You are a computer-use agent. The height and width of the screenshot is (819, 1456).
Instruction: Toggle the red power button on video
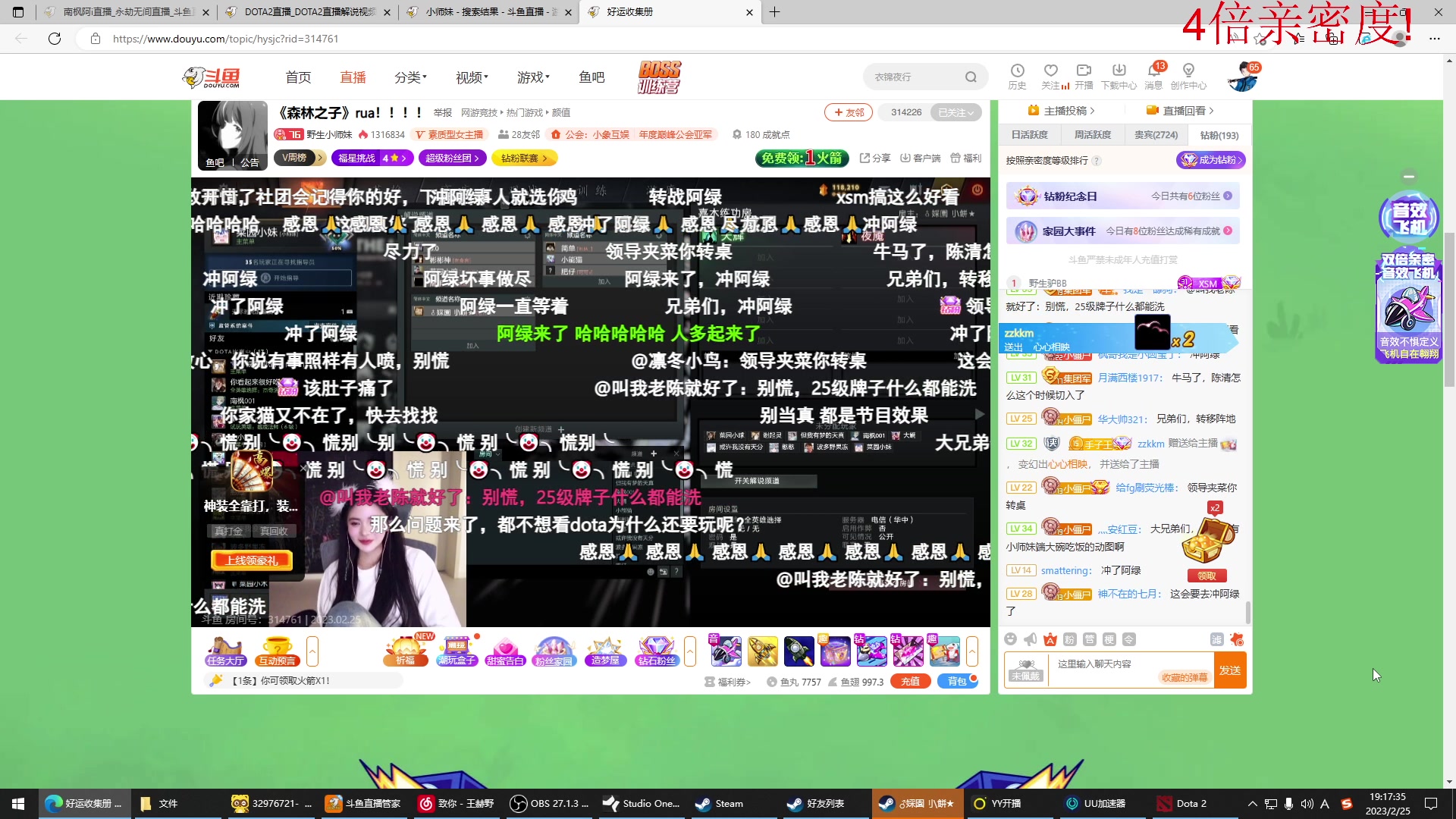pos(977,190)
